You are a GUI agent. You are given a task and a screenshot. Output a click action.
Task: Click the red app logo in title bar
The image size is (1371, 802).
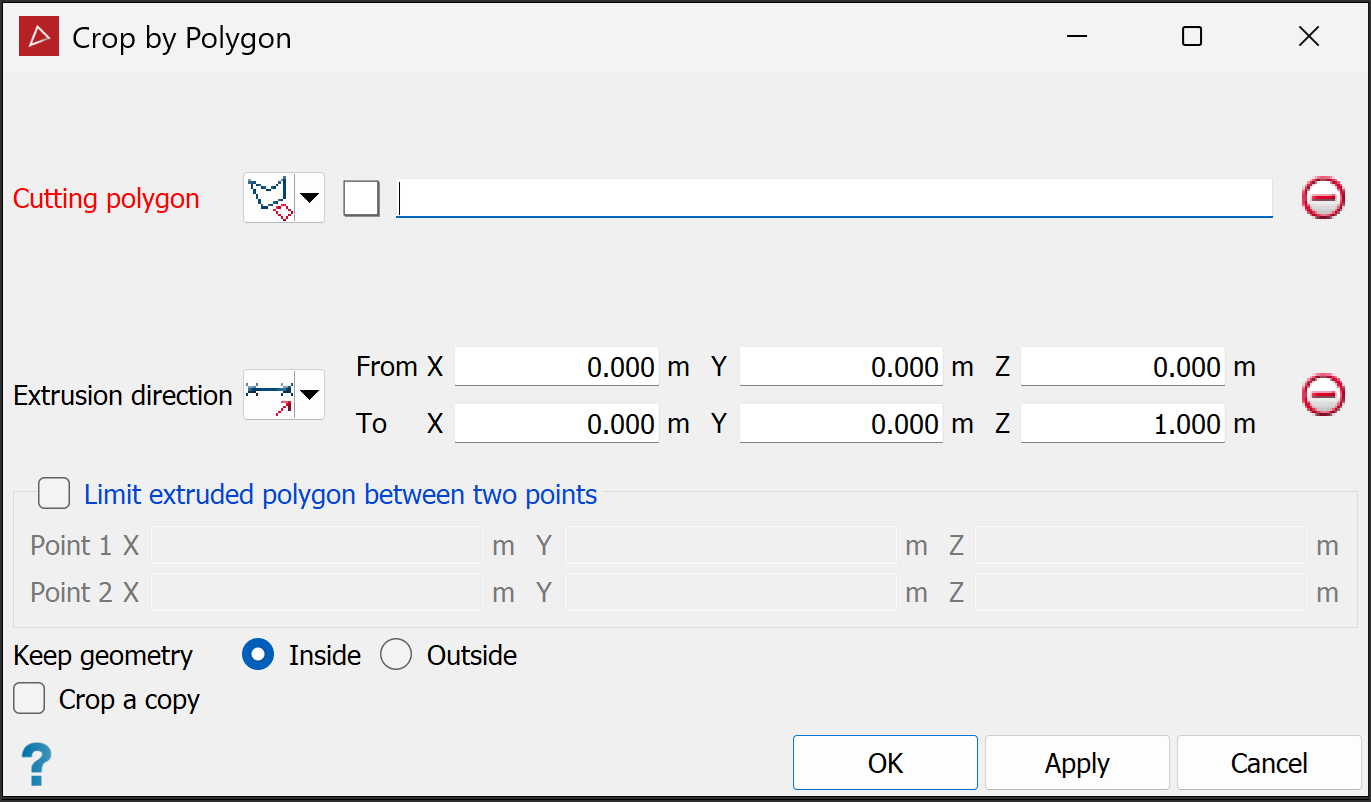39,38
